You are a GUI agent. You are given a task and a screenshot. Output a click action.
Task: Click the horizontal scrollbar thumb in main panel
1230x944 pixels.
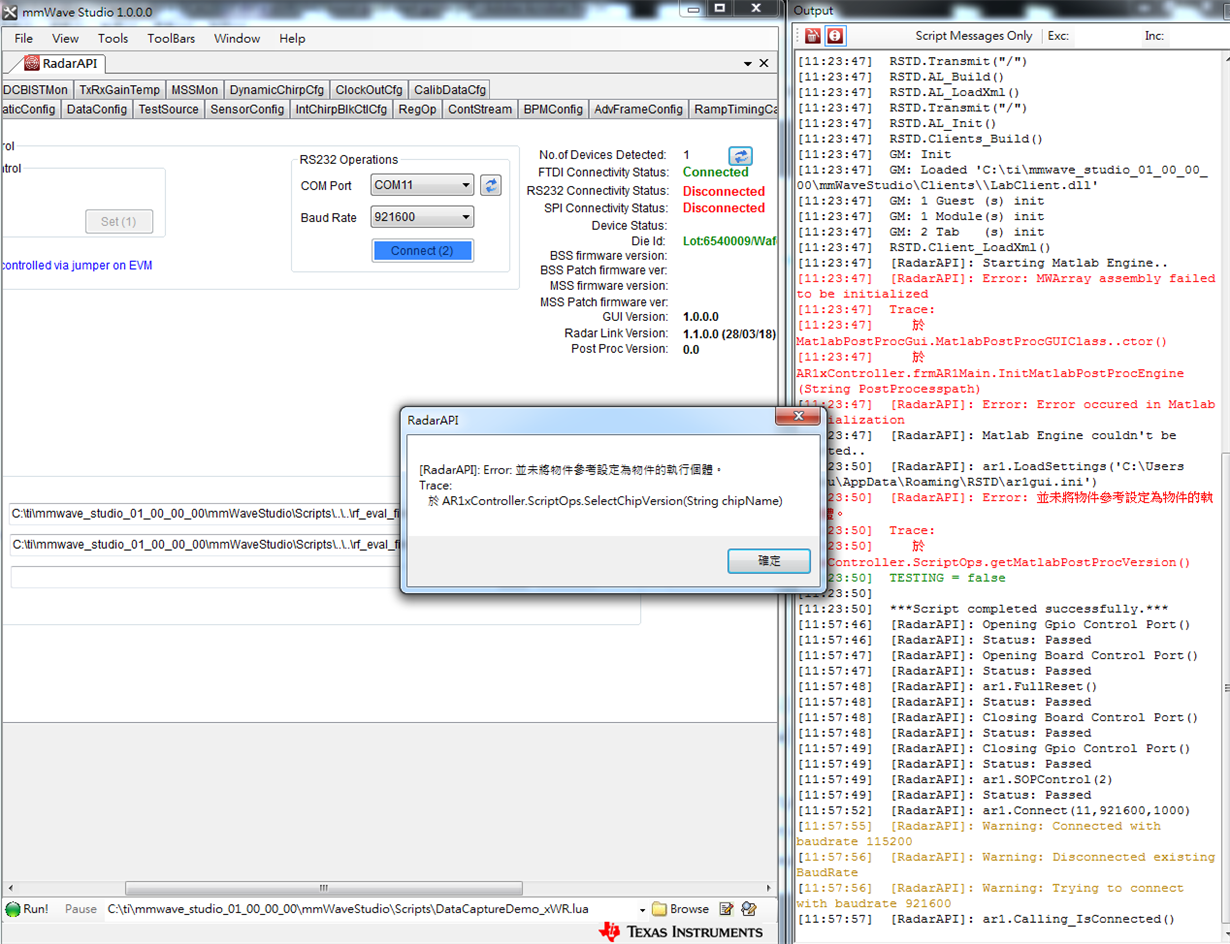323,887
